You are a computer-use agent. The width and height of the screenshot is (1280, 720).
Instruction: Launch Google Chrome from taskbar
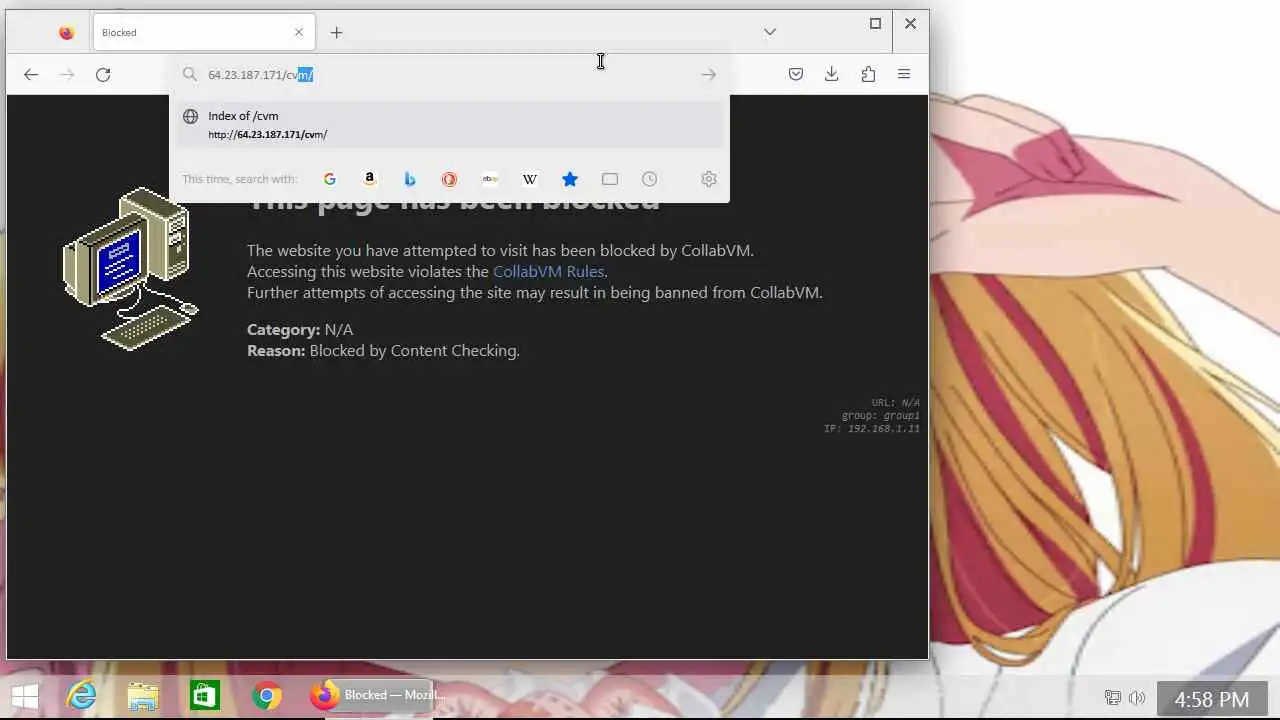point(266,696)
